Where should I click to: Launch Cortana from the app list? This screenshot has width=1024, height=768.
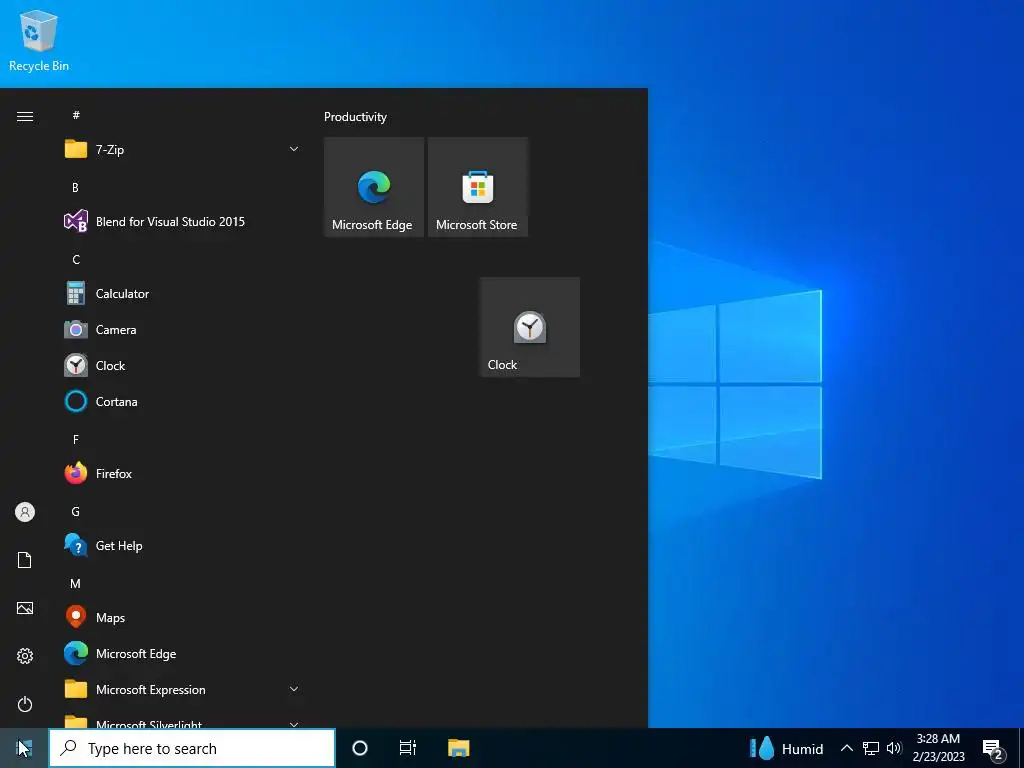point(183,402)
